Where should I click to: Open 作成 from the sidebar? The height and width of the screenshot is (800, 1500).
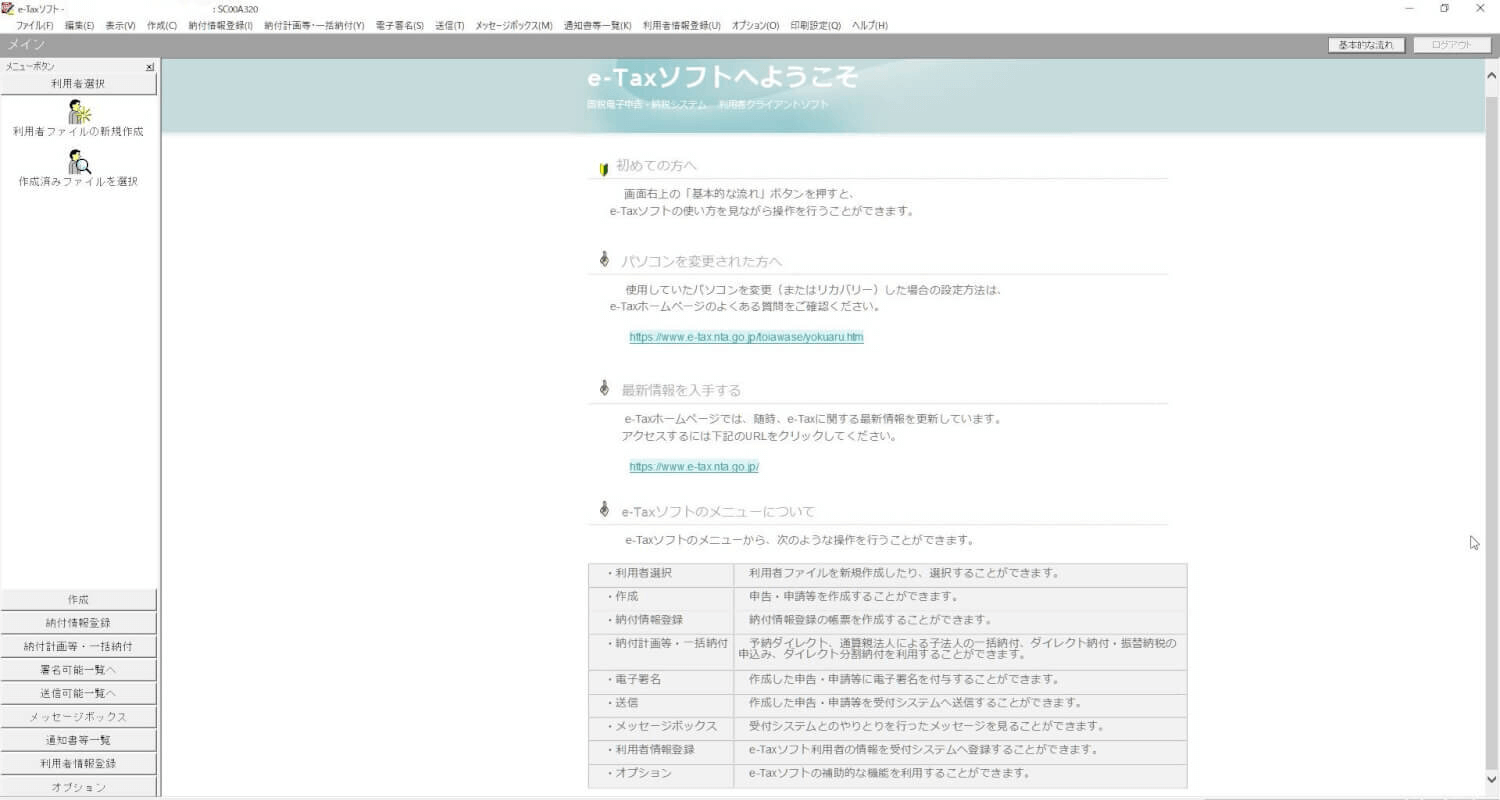(x=79, y=599)
